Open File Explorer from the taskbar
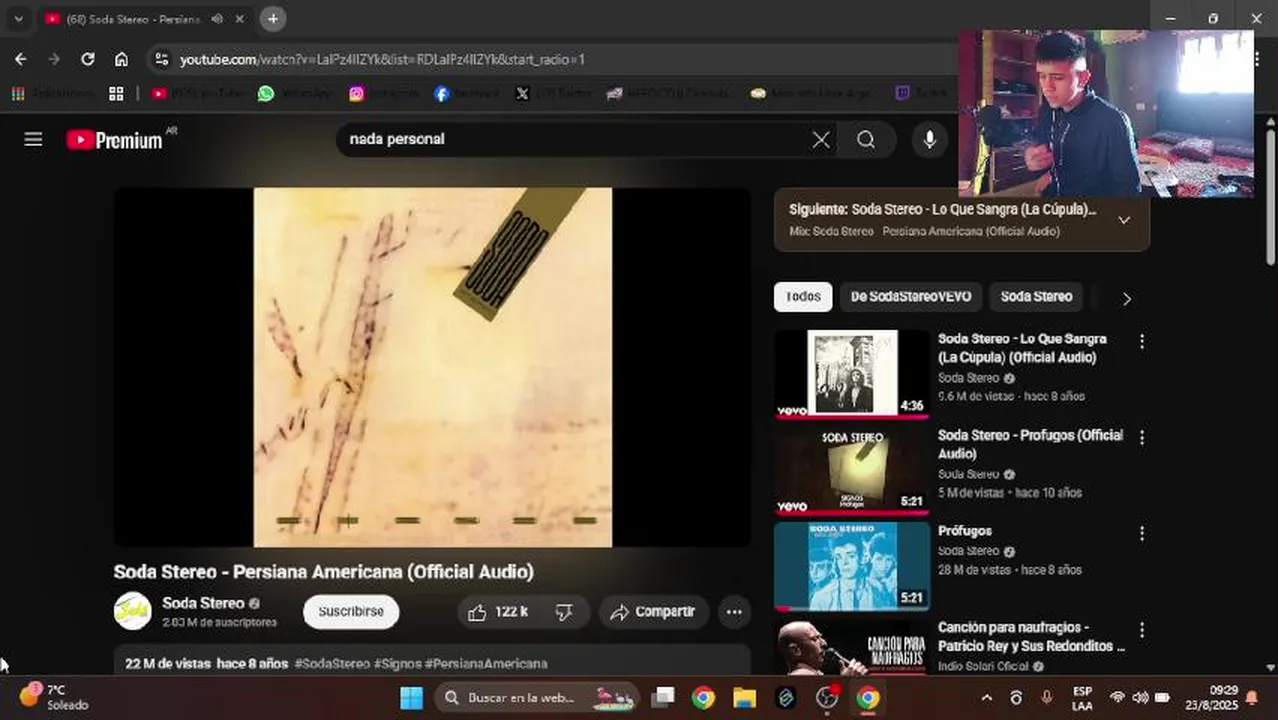Image resolution: width=1278 pixels, height=720 pixels. [745, 698]
